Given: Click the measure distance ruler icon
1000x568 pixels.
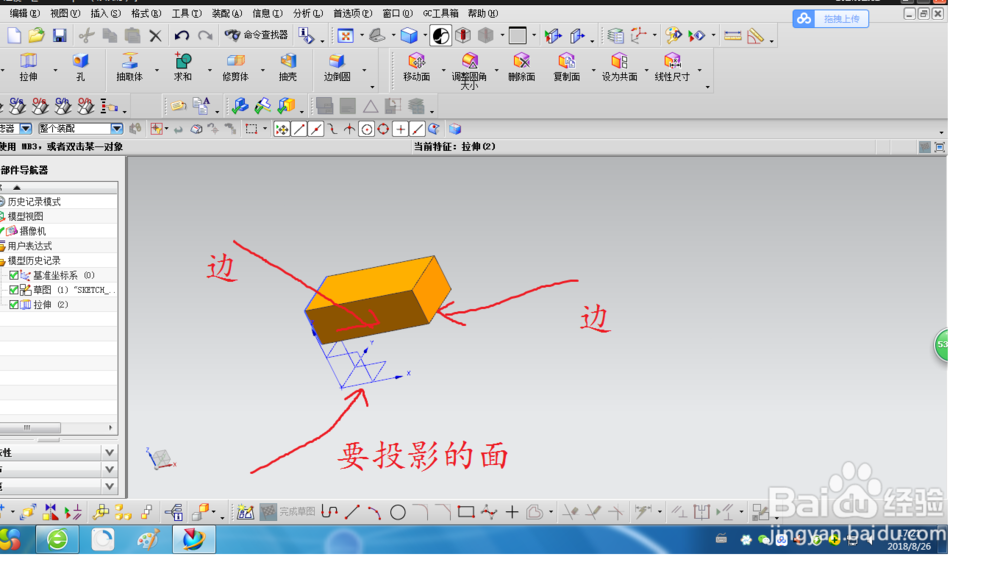Looking at the screenshot, I should click(x=733, y=36).
